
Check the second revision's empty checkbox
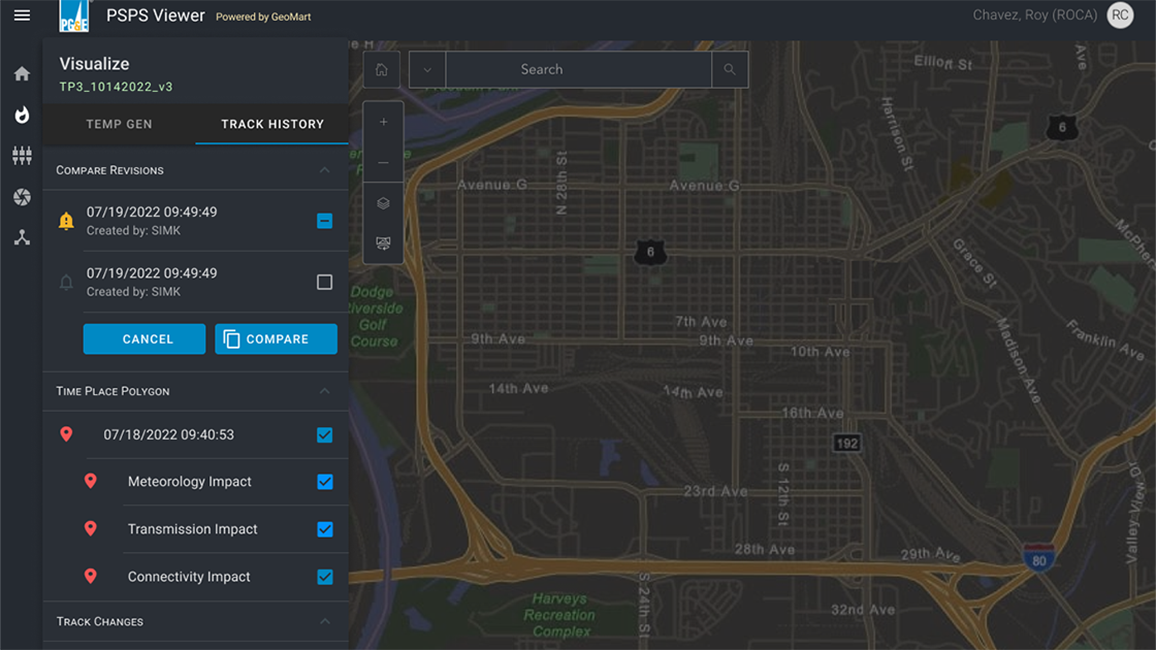click(325, 282)
